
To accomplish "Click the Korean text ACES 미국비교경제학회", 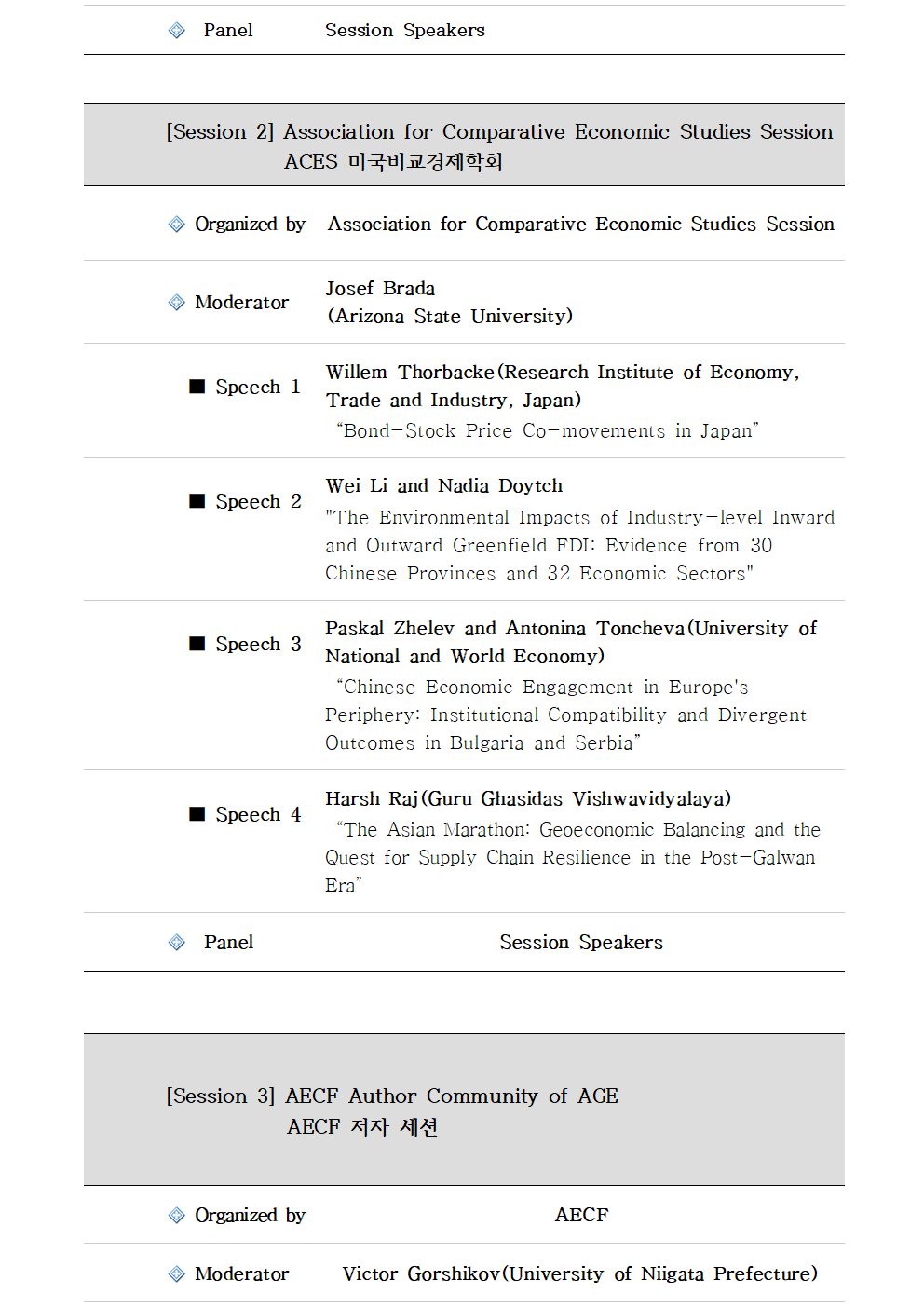I will 393,162.
